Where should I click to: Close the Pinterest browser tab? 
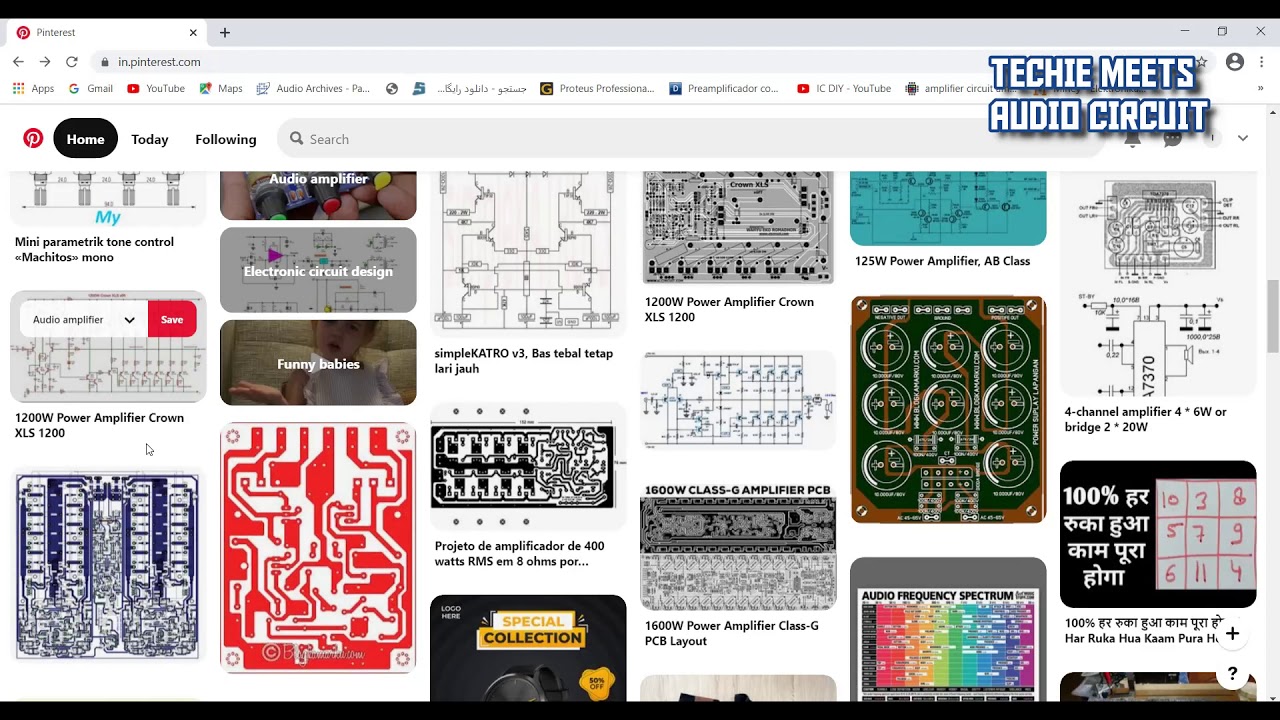[x=193, y=32]
